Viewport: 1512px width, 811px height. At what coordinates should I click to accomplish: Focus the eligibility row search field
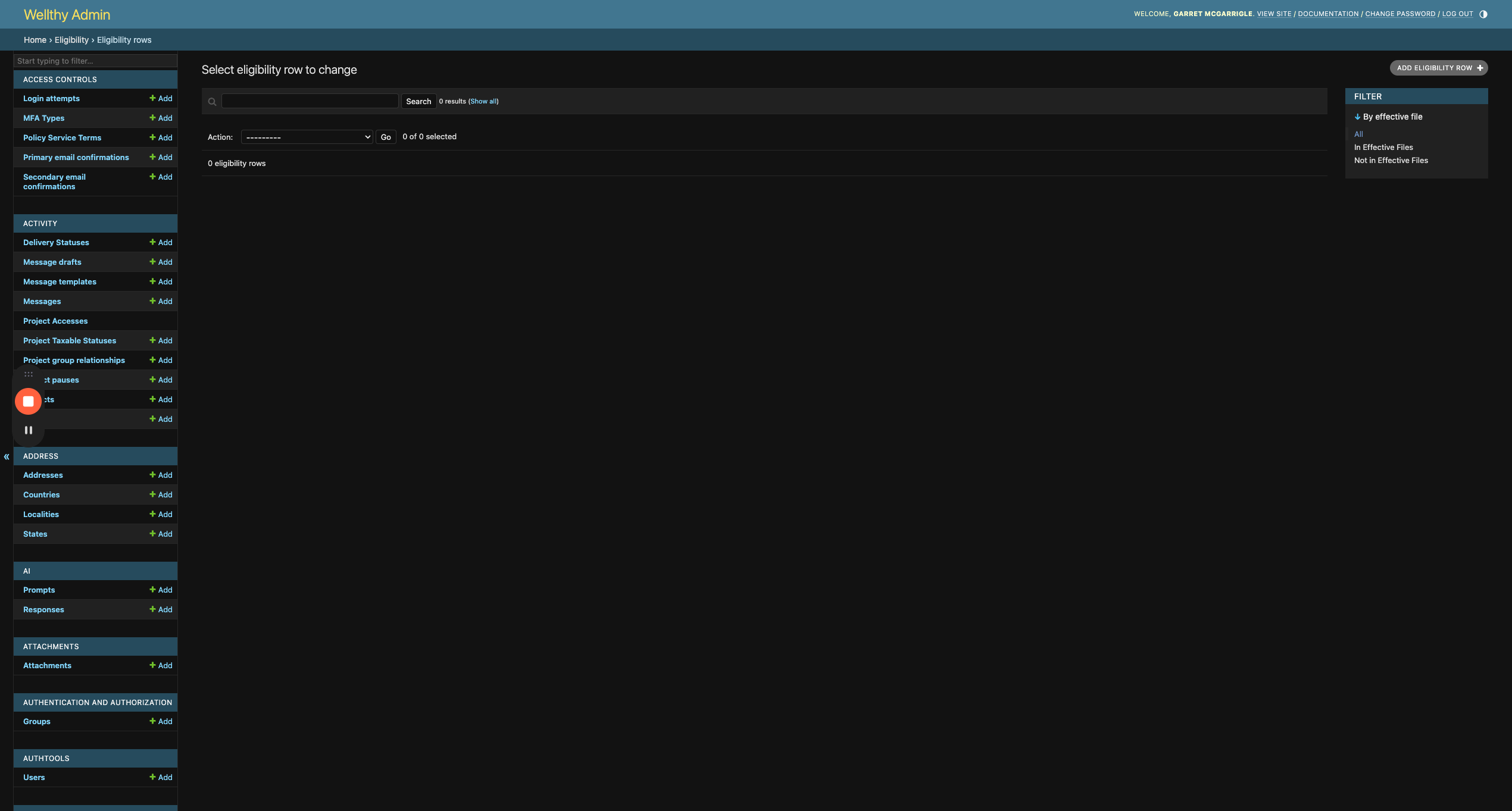click(310, 101)
